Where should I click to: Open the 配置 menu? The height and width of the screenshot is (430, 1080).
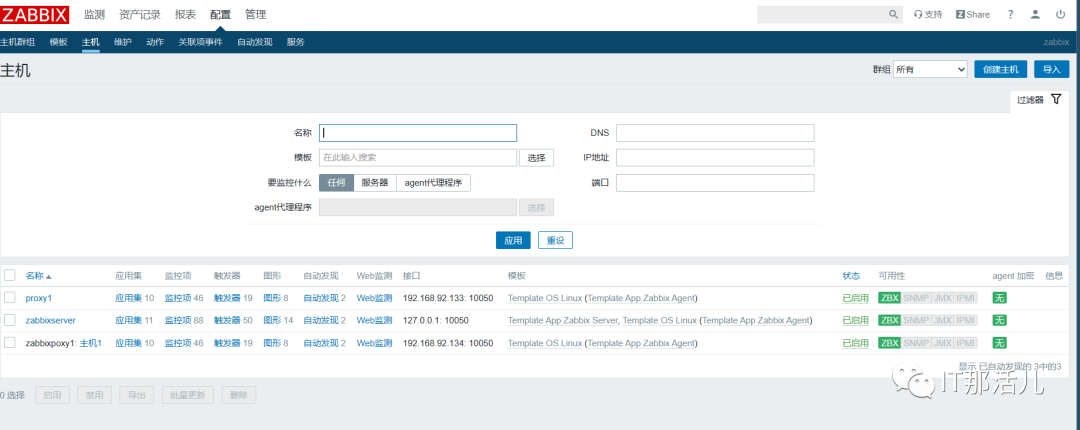(220, 14)
